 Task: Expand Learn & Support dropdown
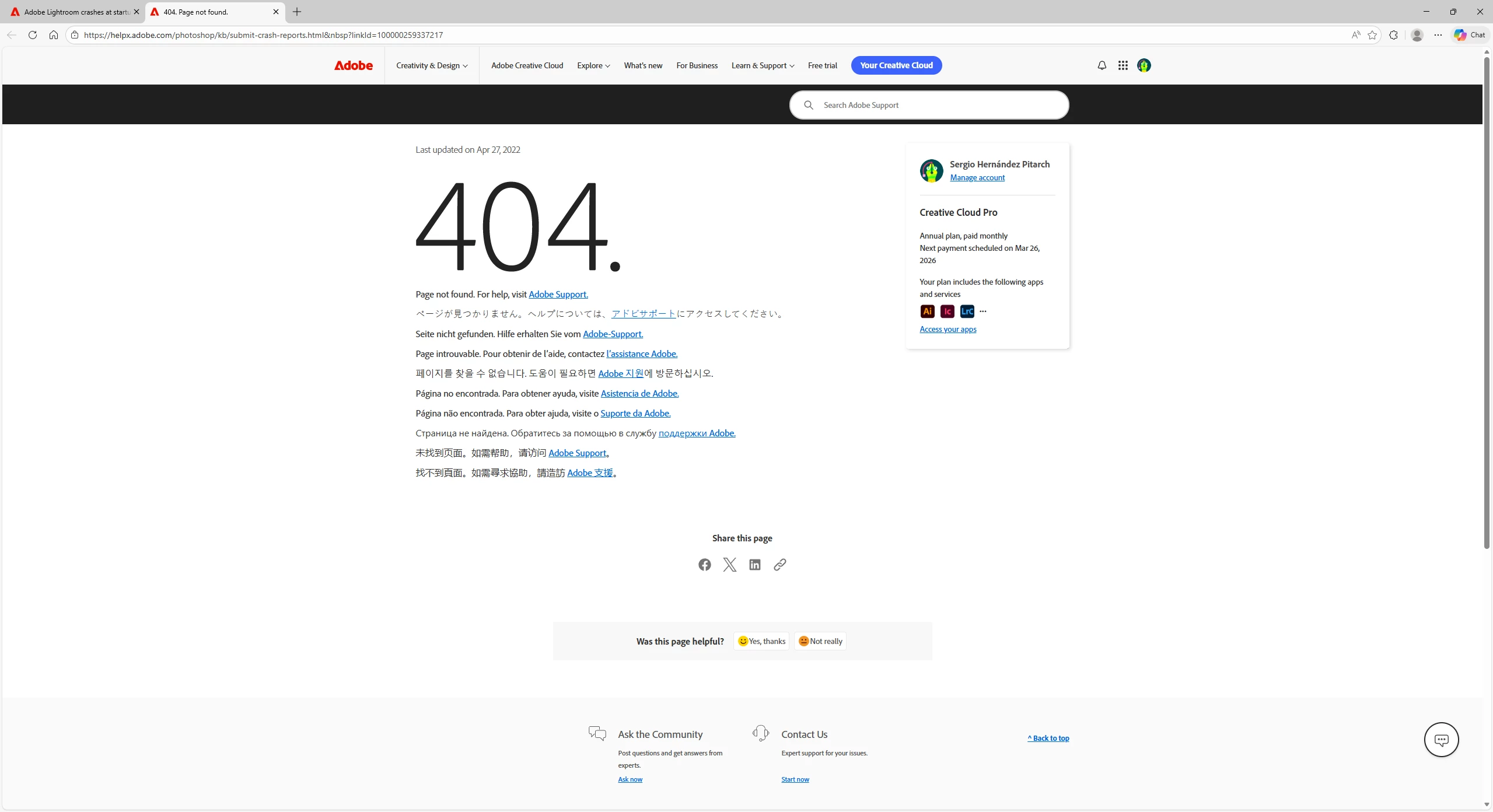pos(763,65)
